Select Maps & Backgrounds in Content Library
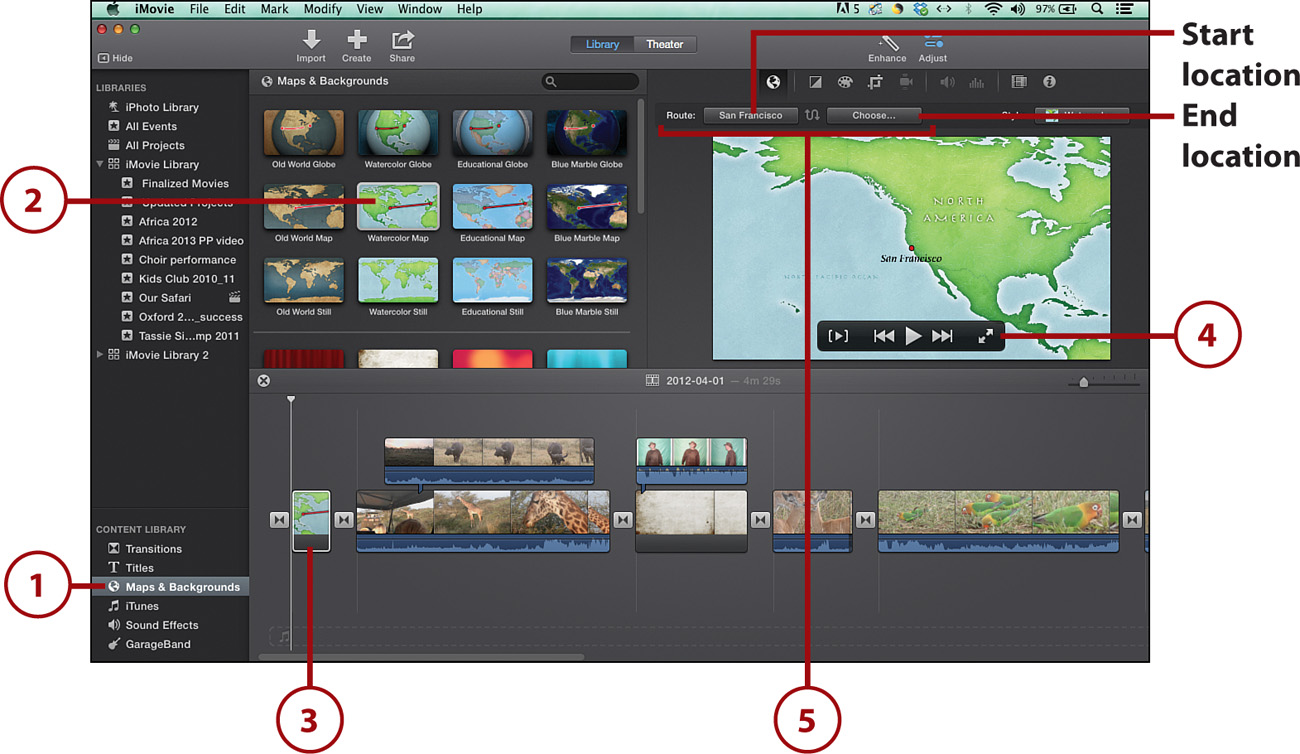1300x754 pixels. (170, 586)
